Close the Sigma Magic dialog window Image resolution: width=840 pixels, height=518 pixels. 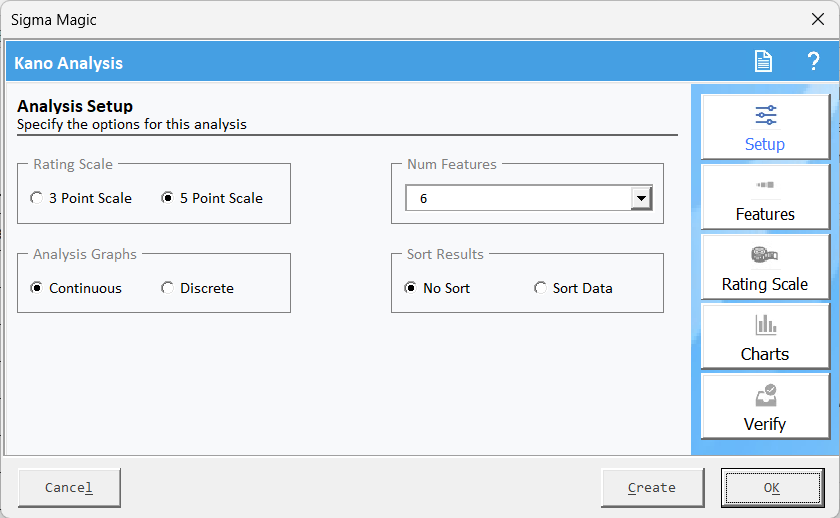pos(816,19)
